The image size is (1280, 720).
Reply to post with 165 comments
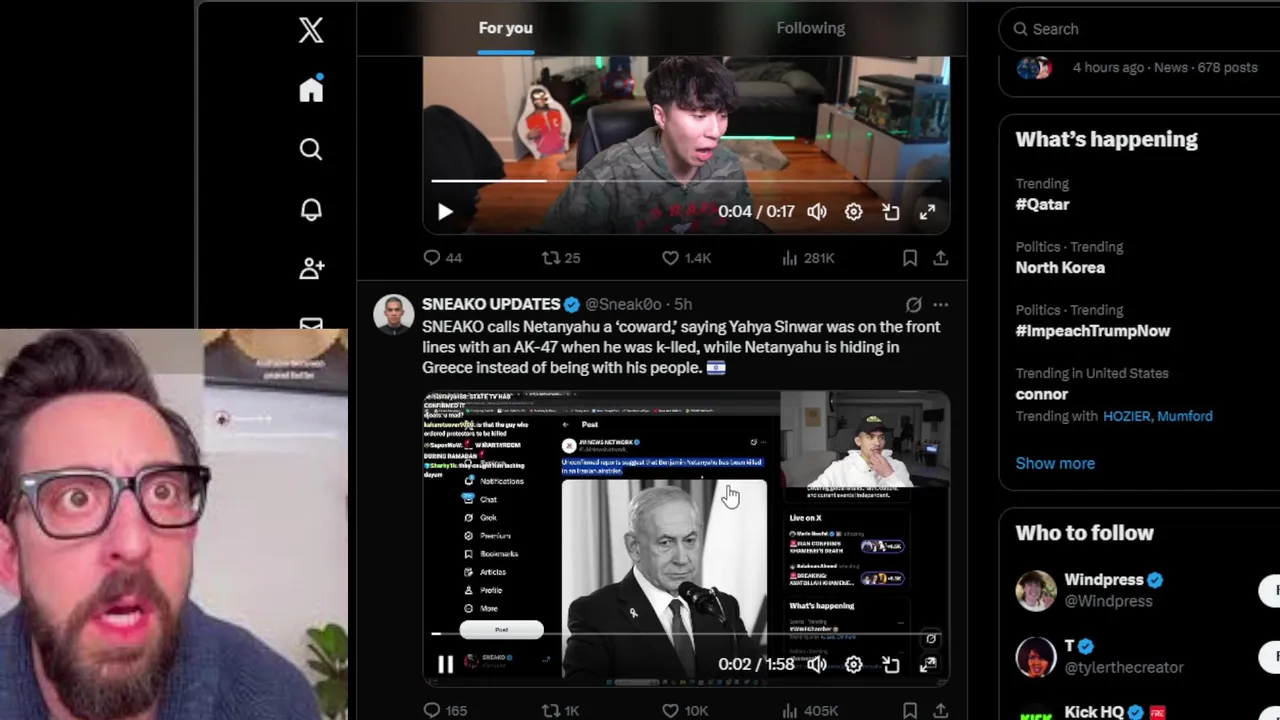point(445,710)
